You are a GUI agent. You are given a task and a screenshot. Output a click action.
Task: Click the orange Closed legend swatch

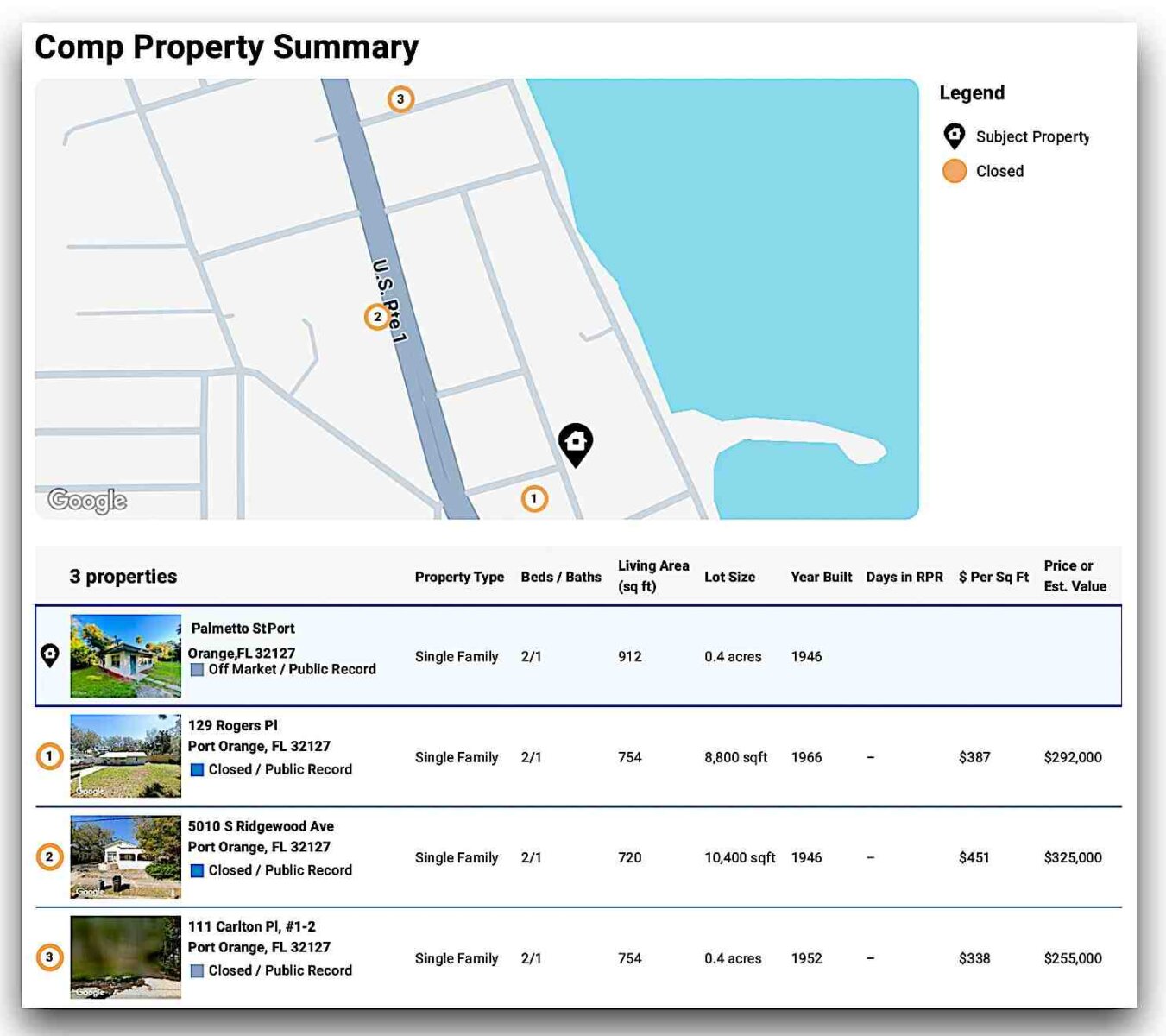click(954, 171)
